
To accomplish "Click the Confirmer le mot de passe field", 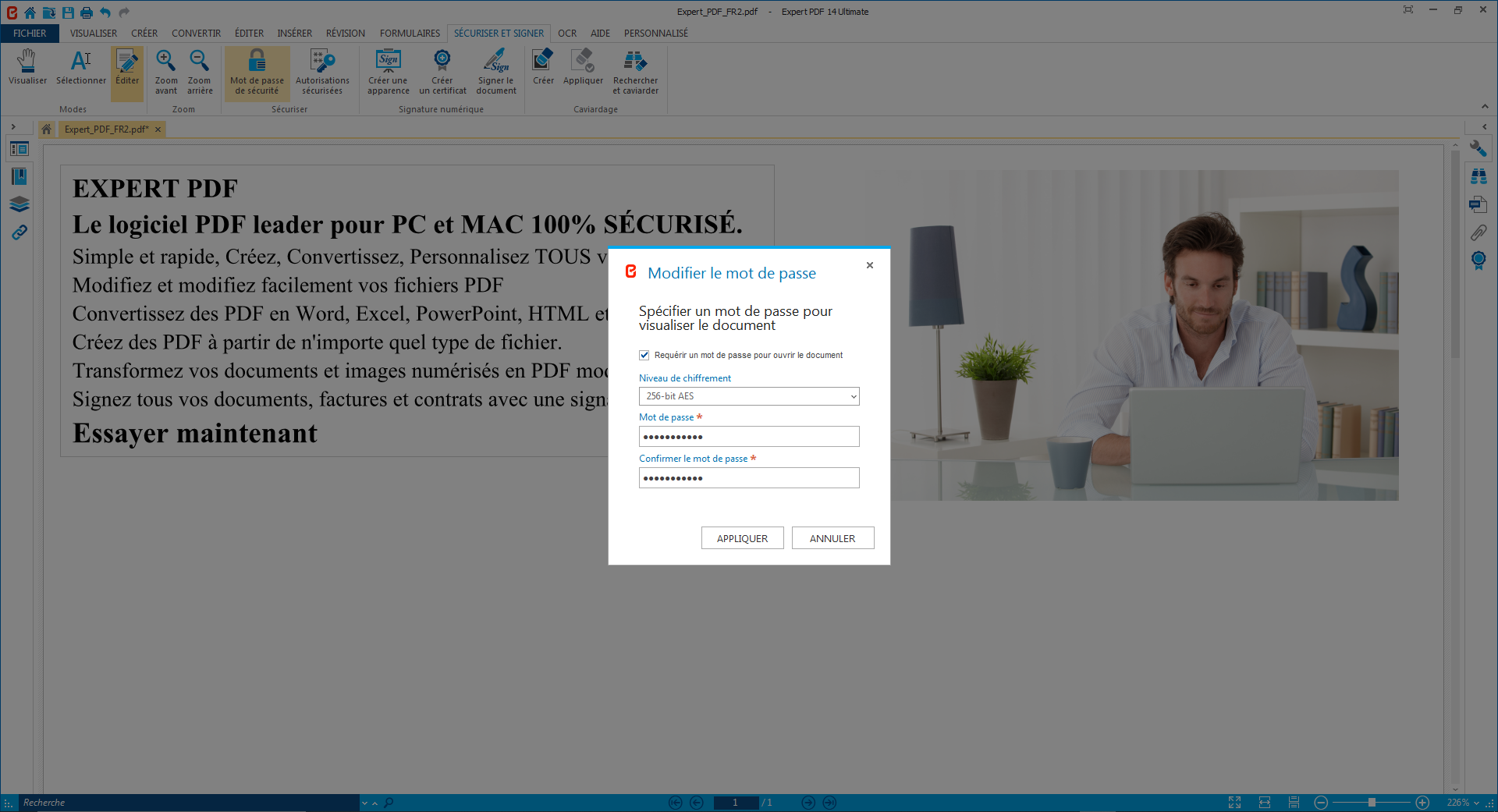I will coord(749,477).
